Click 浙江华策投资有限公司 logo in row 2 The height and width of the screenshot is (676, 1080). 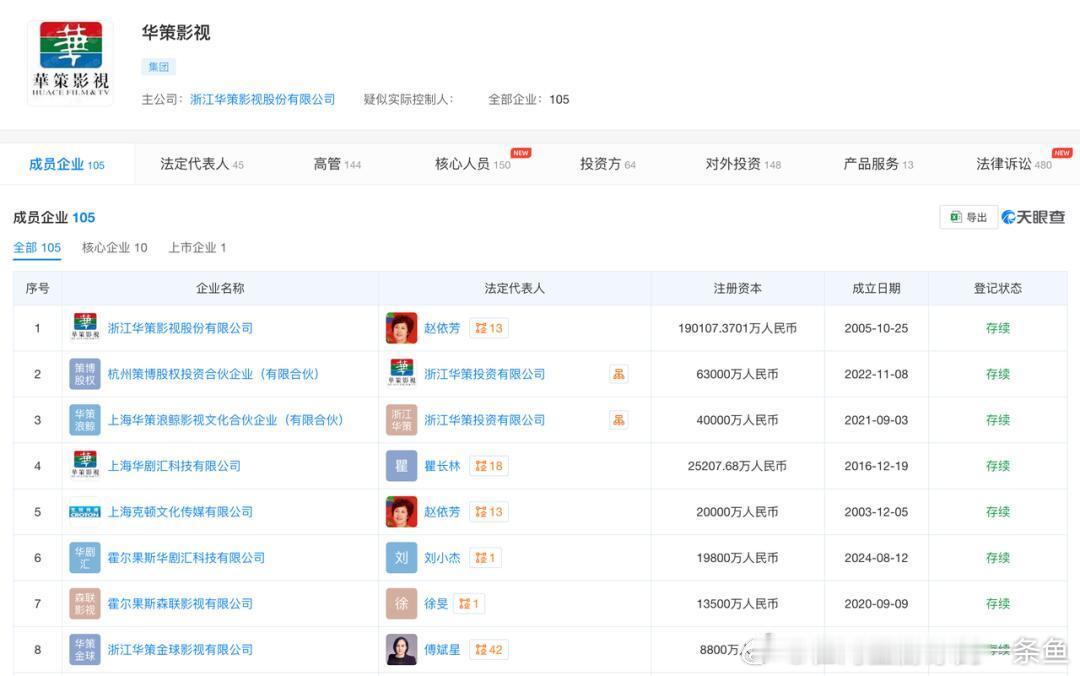[402, 373]
